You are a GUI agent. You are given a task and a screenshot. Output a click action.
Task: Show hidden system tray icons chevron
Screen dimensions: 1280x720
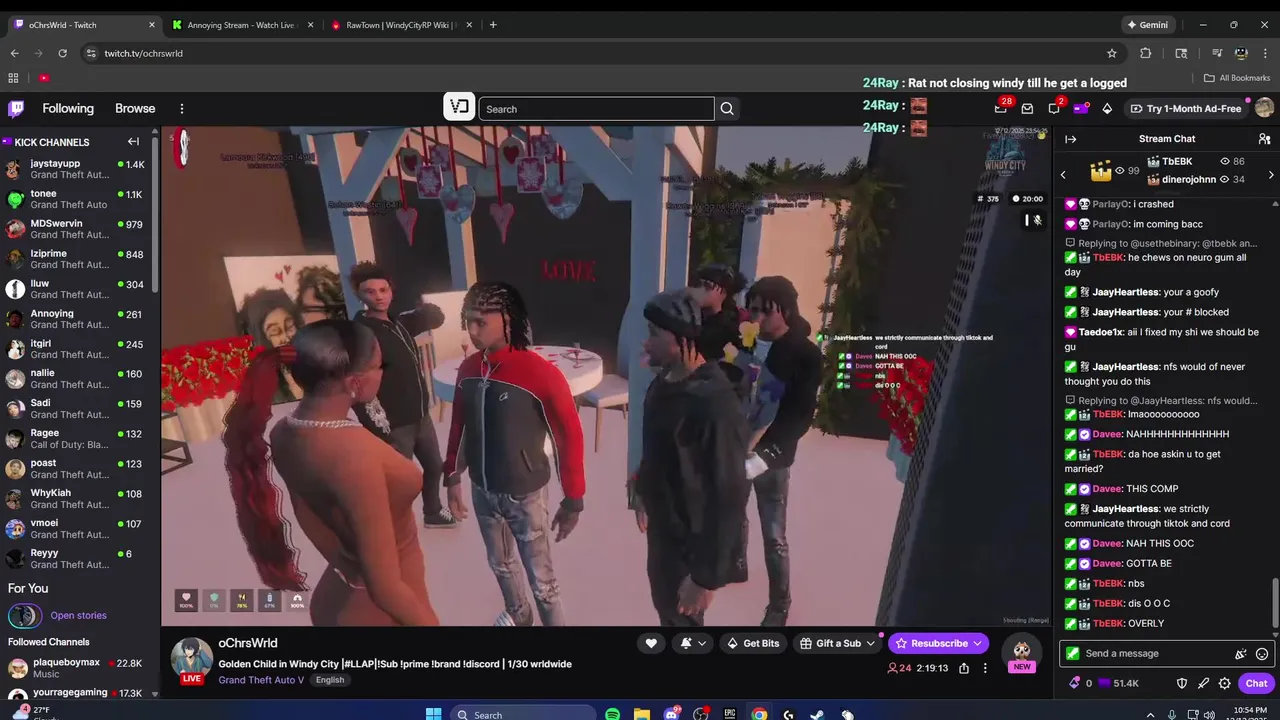click(x=1150, y=714)
